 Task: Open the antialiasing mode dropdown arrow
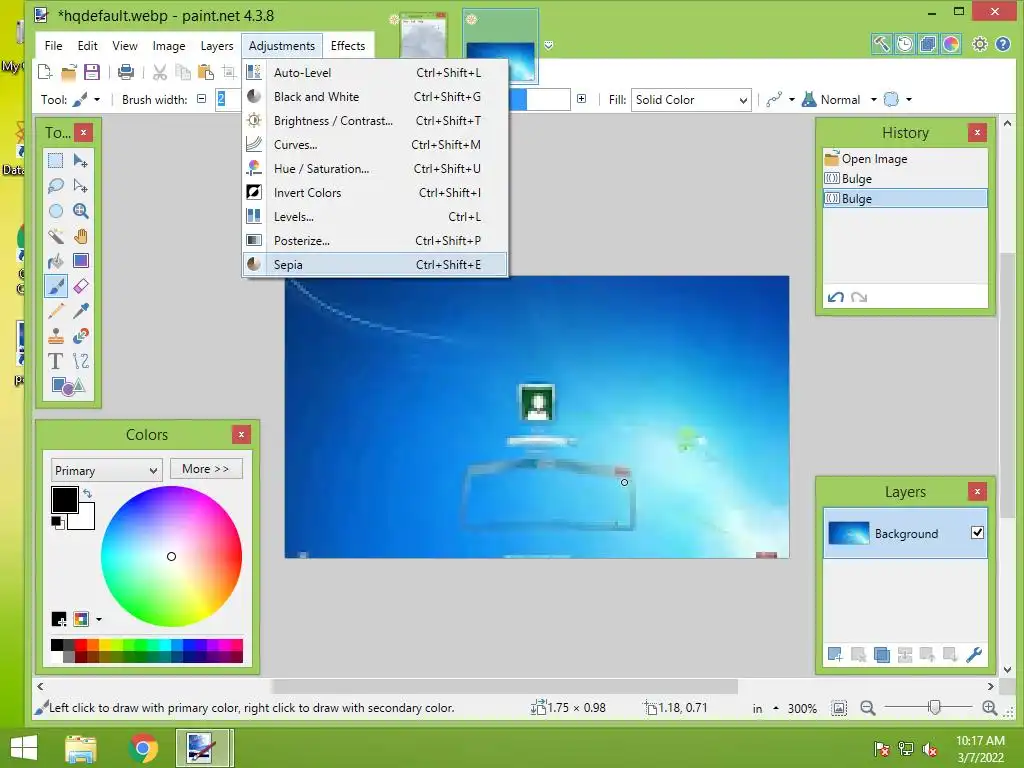tap(792, 100)
